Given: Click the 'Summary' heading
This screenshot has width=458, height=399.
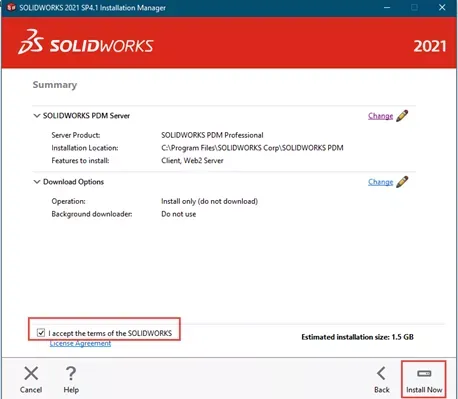Looking at the screenshot, I should point(55,85).
